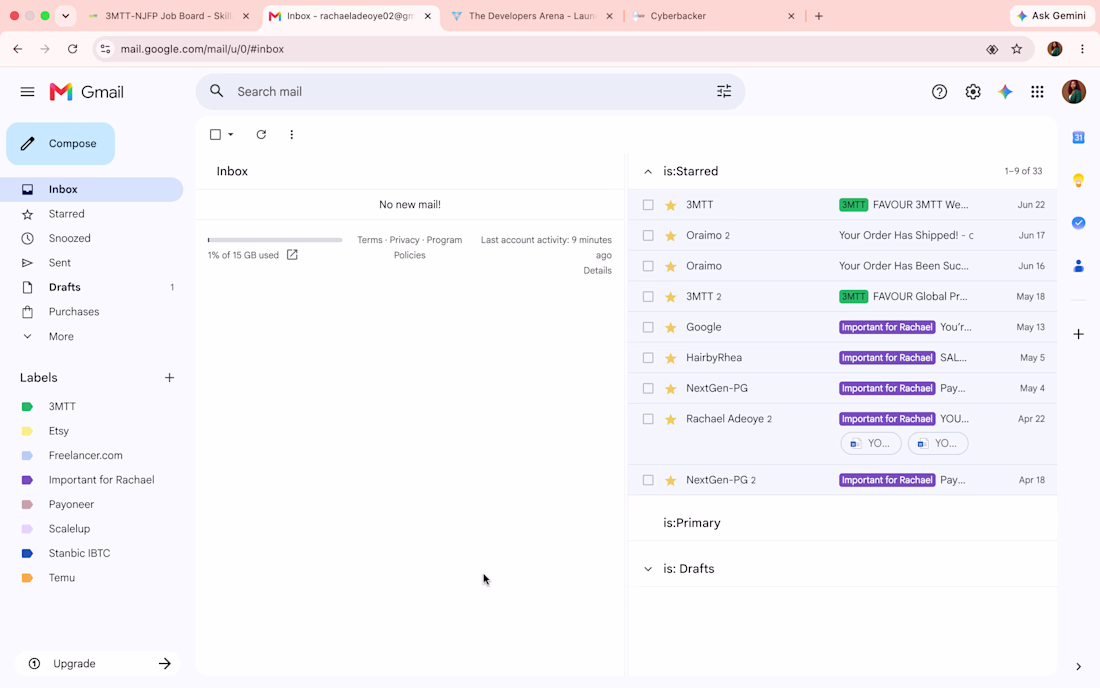Reload the browser page
Screen dimensions: 1100x688
click(x=72, y=49)
